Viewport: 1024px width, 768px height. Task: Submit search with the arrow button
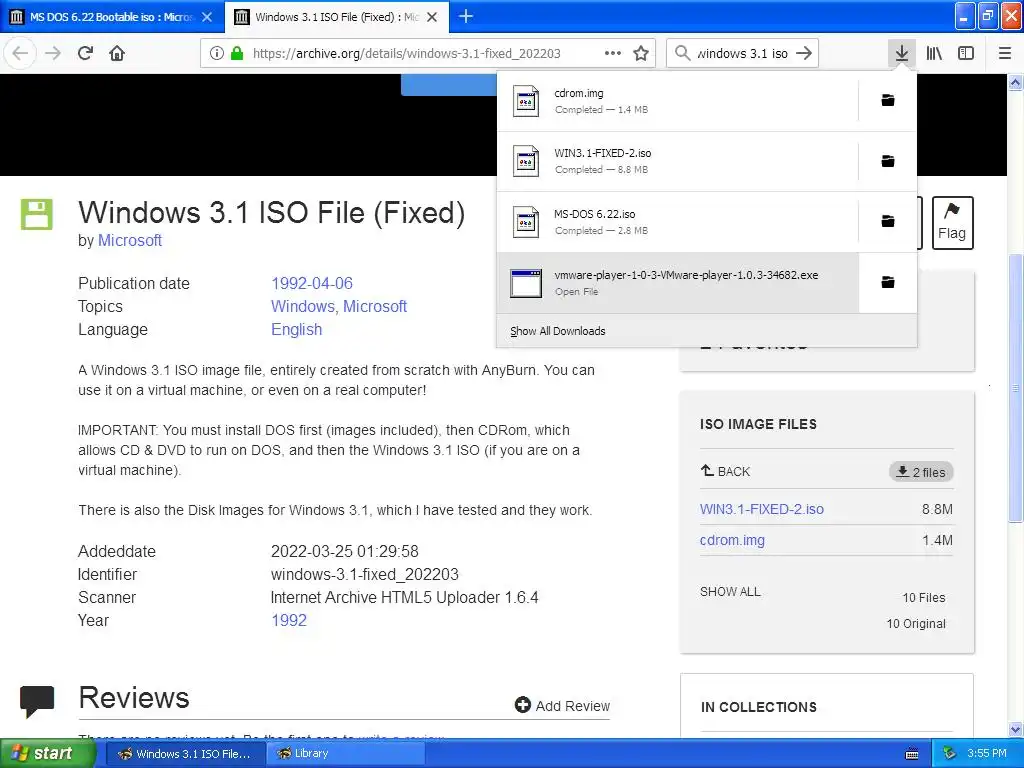[x=804, y=53]
